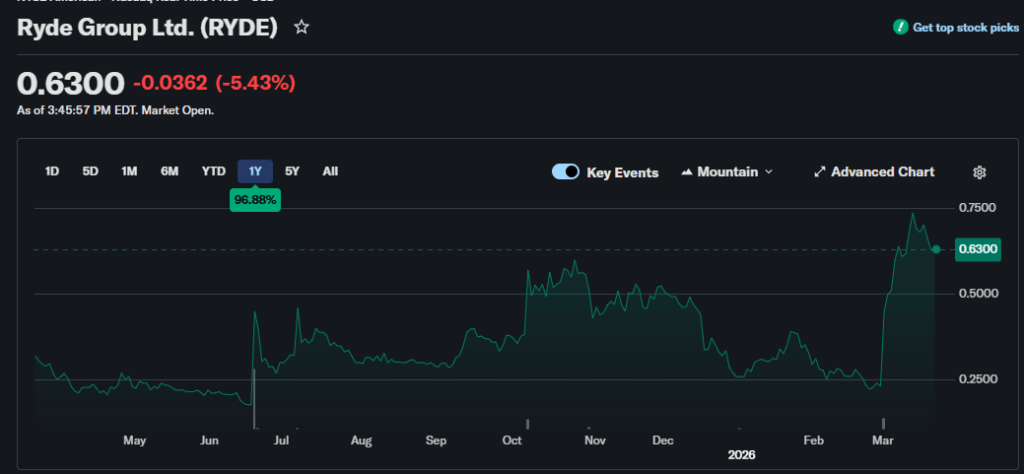Toggle the Key Events switch
This screenshot has width=1024, height=474.
coord(566,172)
